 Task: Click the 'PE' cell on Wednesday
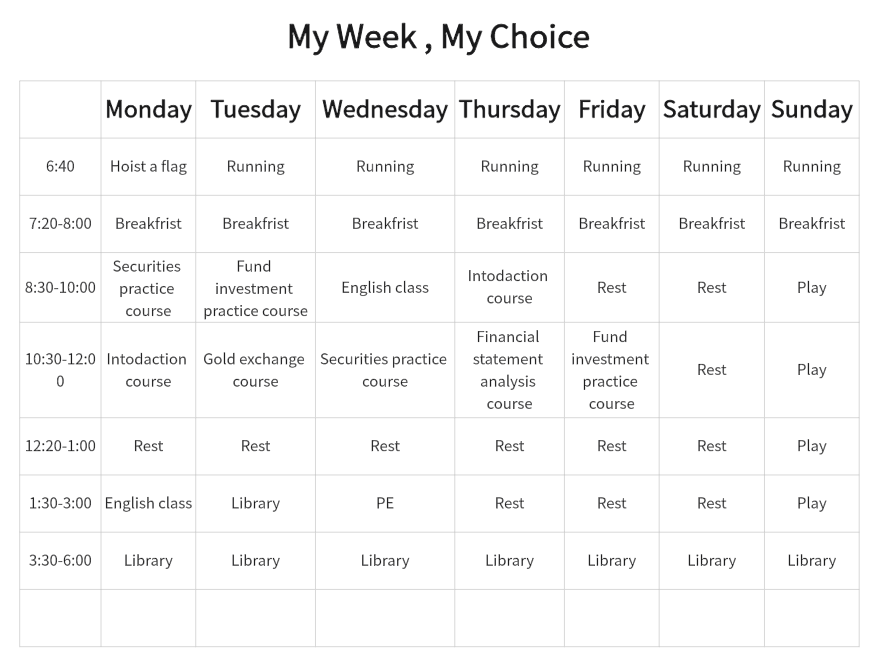[x=385, y=503]
